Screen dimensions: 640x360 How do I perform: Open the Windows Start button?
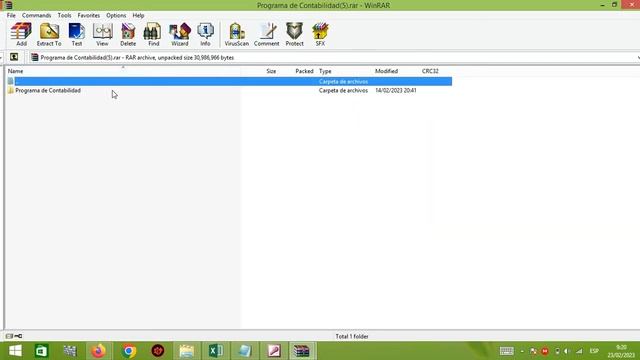(x=15, y=351)
